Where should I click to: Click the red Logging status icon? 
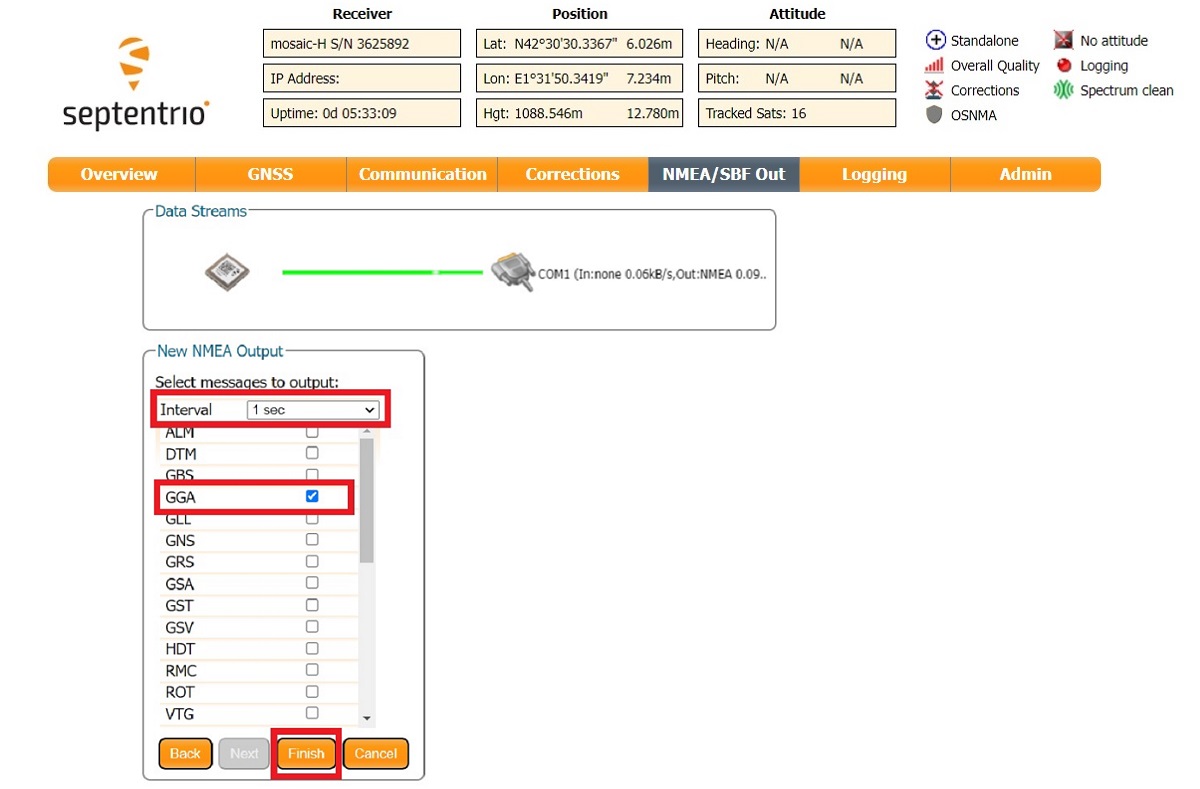1064,66
